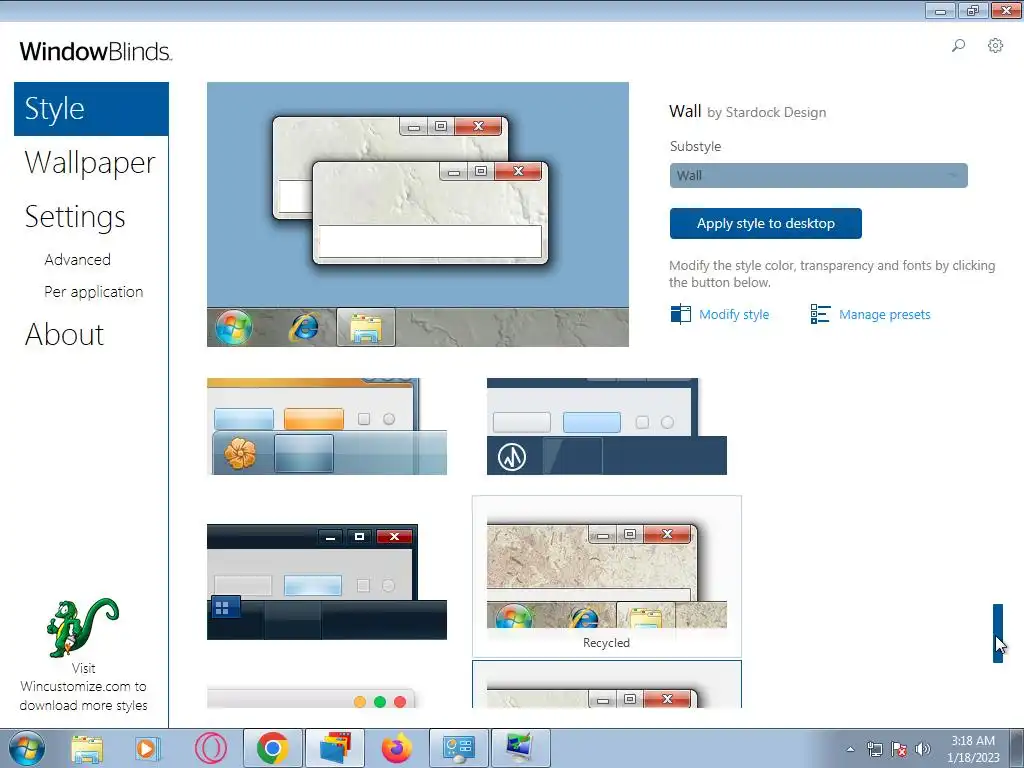
Task: Open the About section
Action: point(64,334)
